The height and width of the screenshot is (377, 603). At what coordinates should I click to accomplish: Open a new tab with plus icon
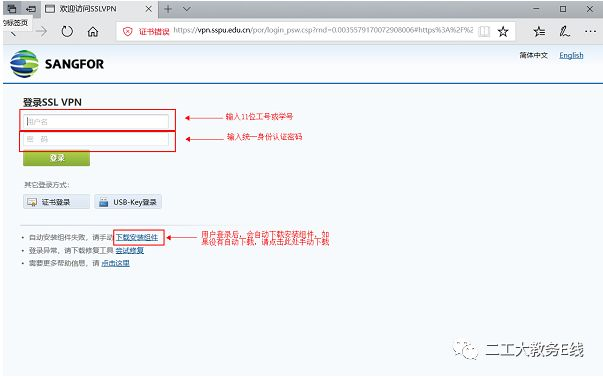[x=168, y=9]
